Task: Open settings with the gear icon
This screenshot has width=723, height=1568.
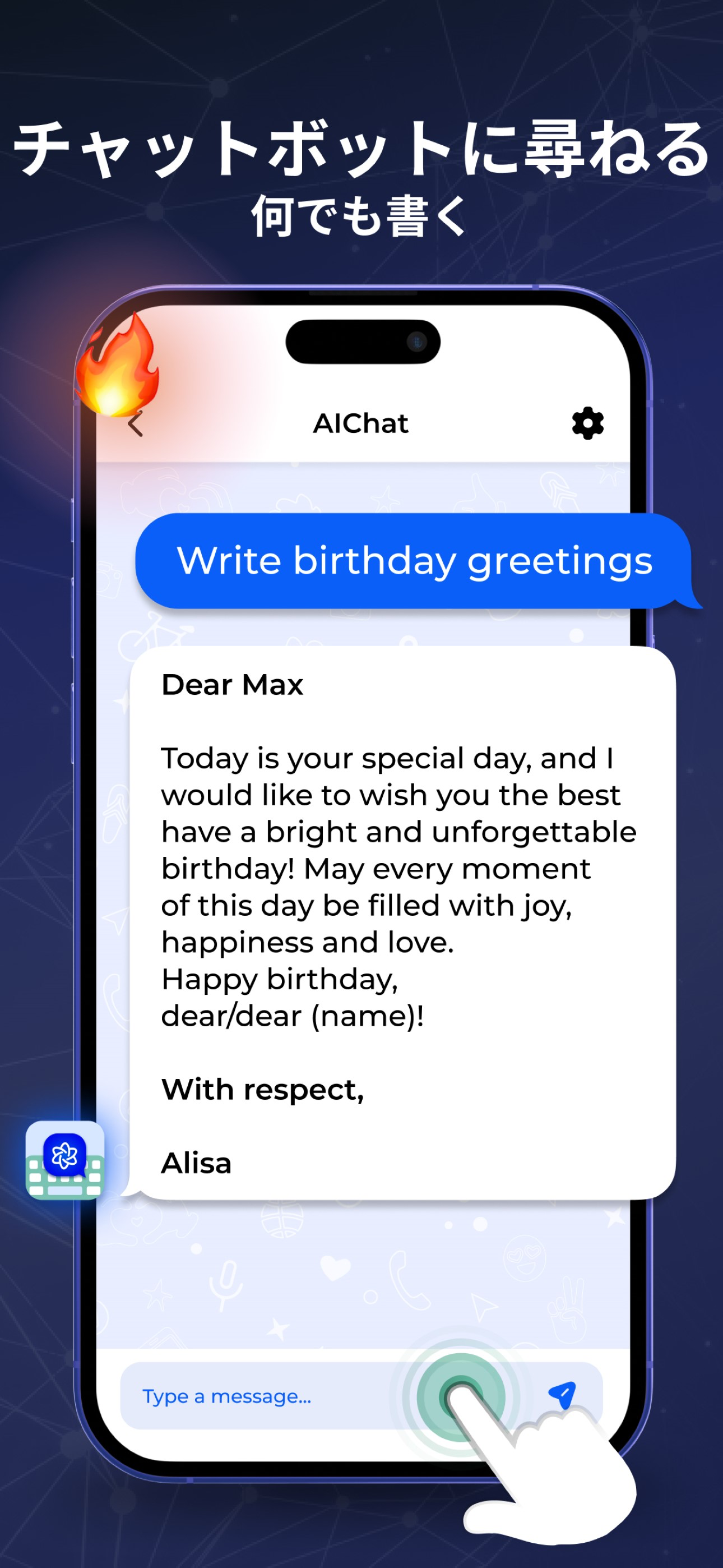Action: [x=587, y=423]
